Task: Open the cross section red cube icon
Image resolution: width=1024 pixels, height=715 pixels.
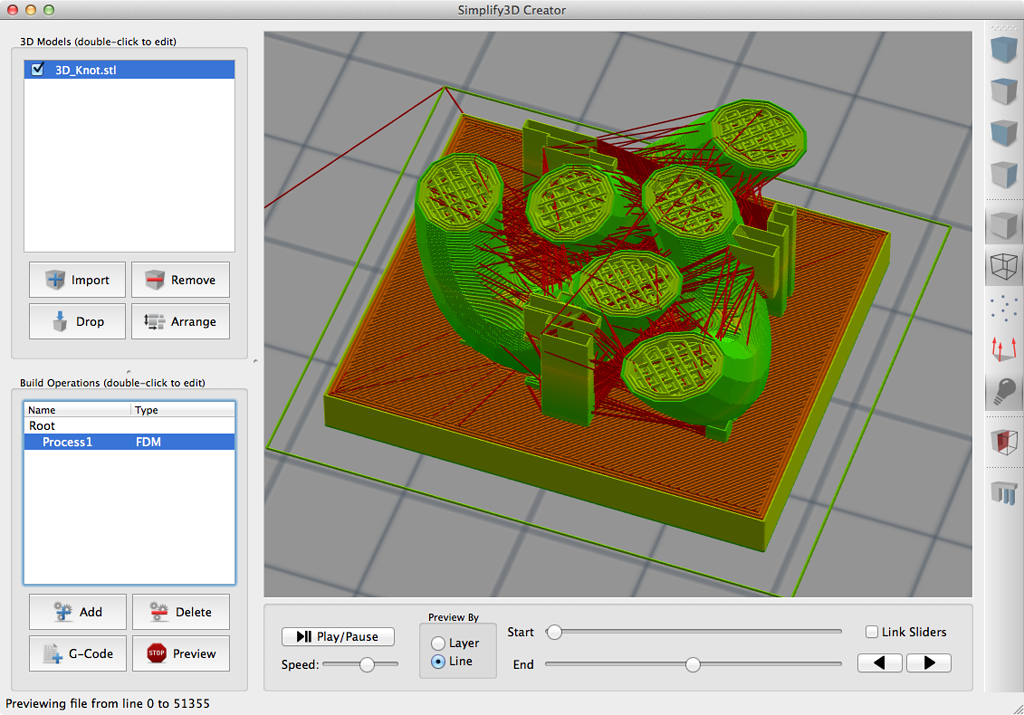Action: (1002, 443)
